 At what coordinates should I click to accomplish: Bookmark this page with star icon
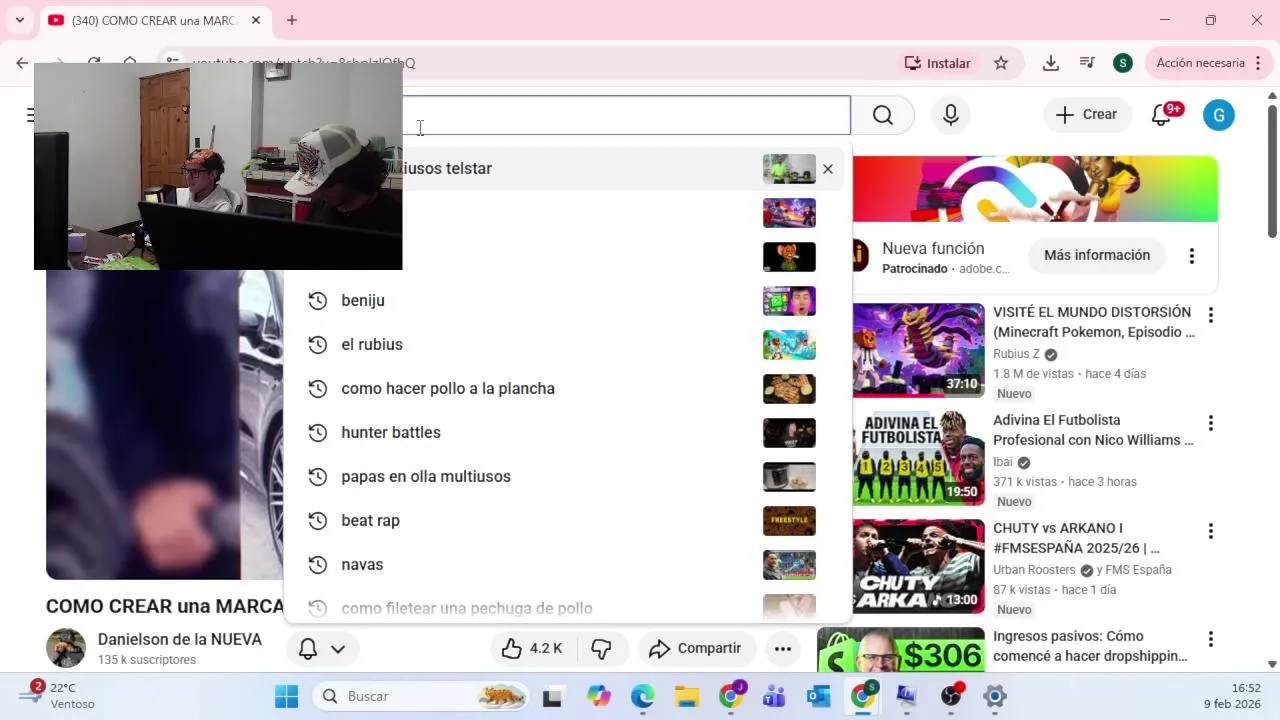tap(1001, 63)
